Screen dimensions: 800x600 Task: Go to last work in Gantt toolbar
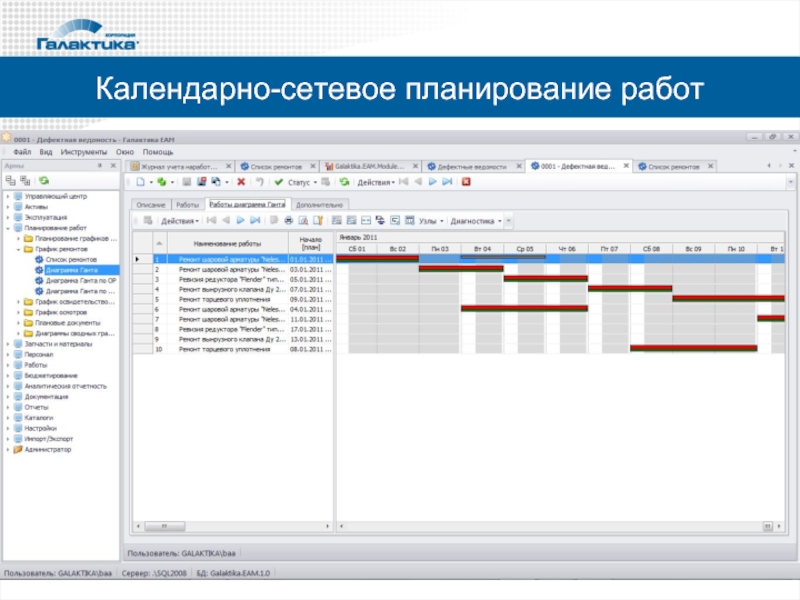[x=255, y=220]
